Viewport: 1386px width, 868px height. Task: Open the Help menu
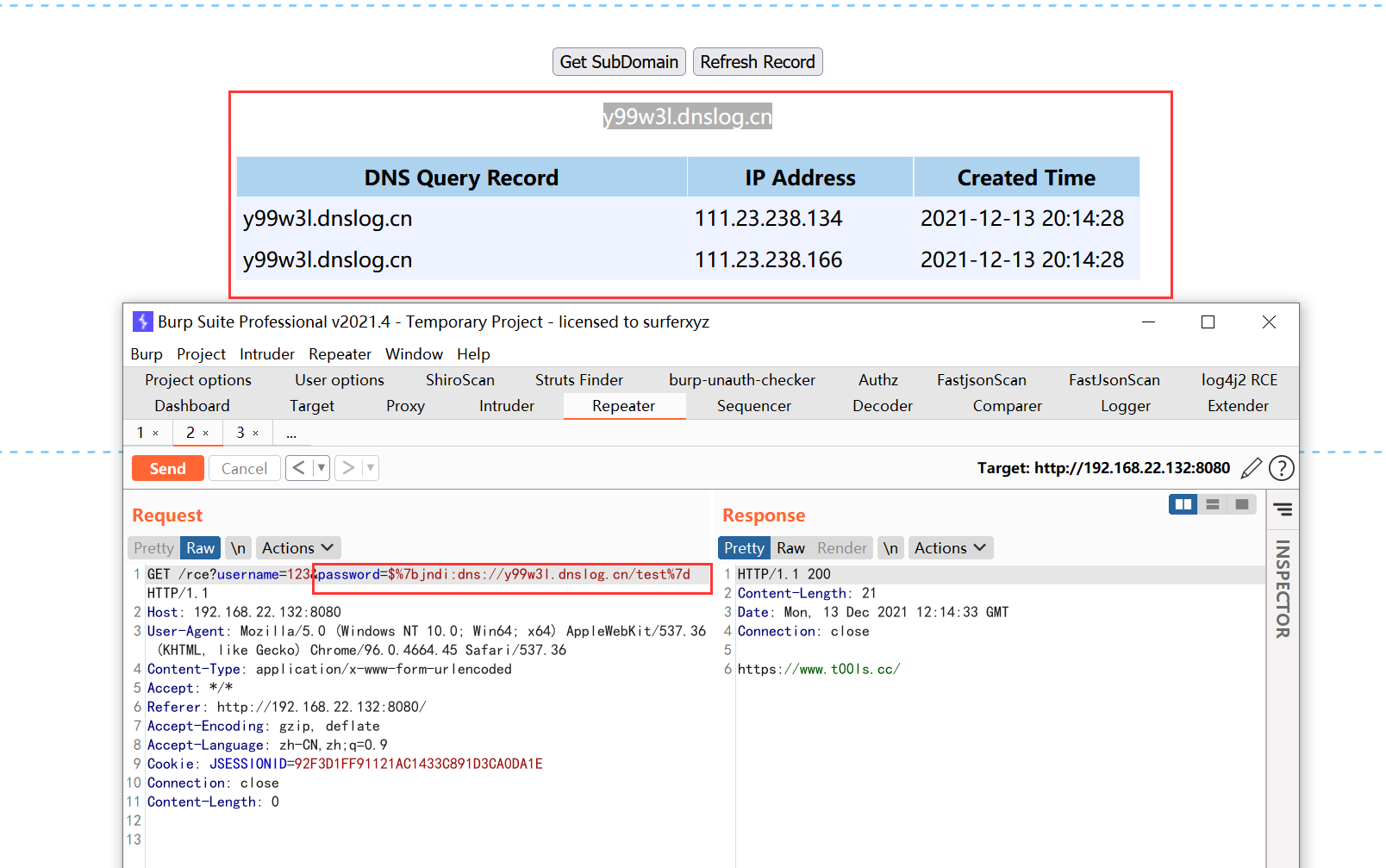pos(474,354)
